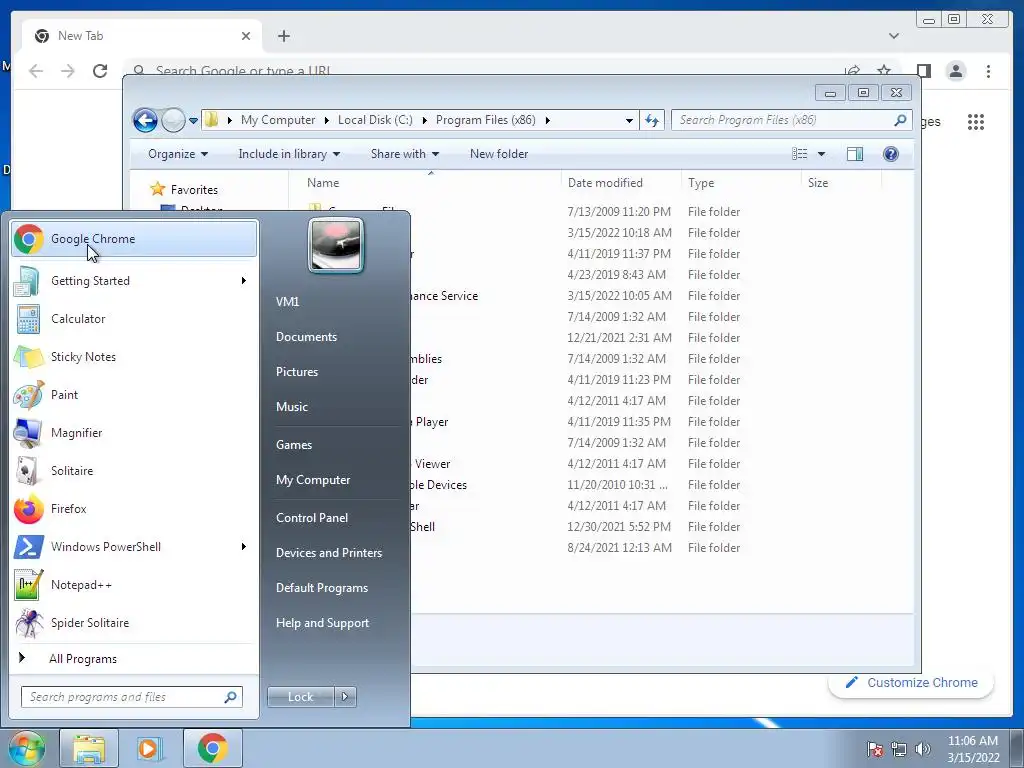1024x768 pixels.
Task: Click the user account picture
Action: tap(336, 246)
